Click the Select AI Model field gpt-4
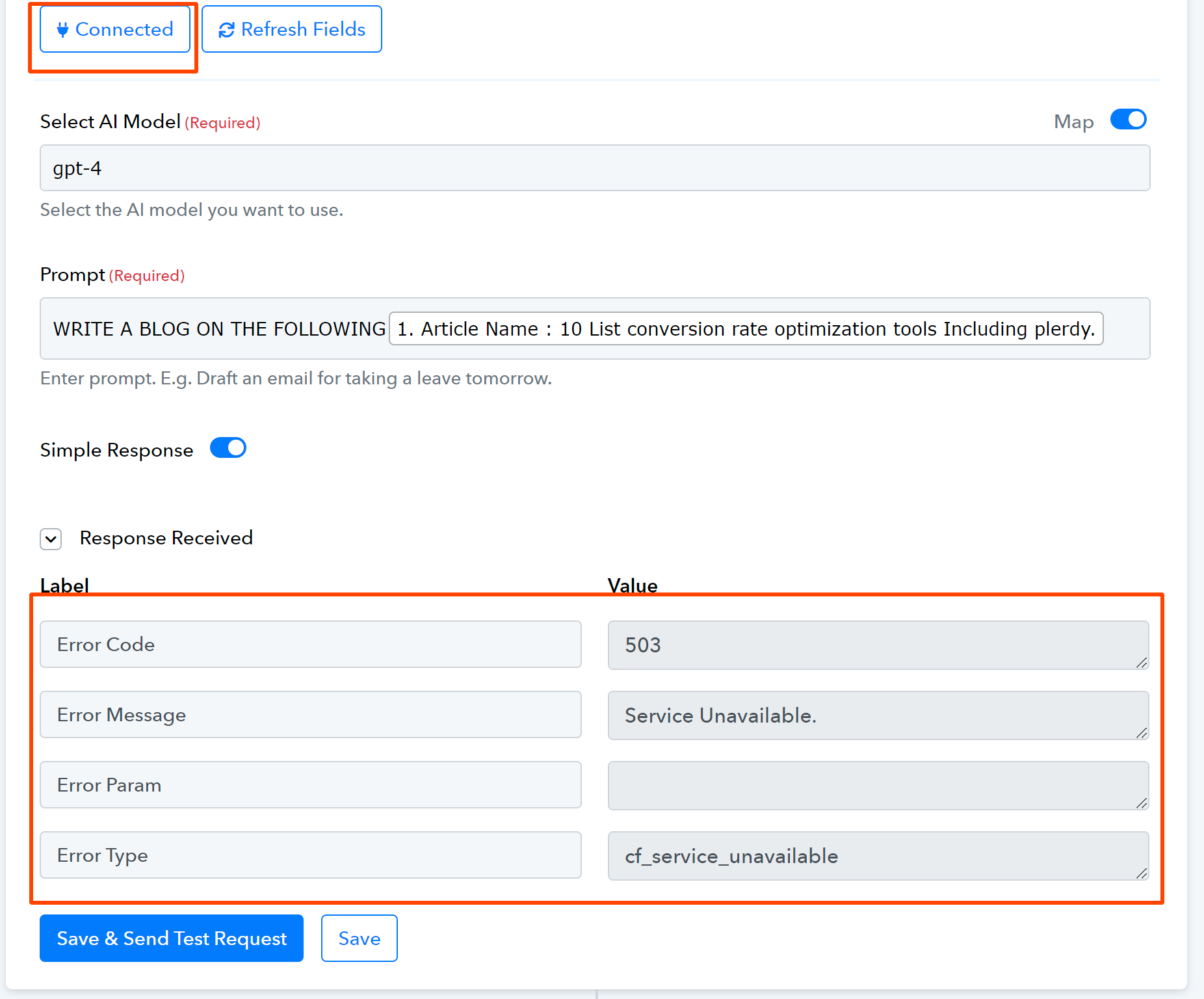The image size is (1204, 999). 595,168
